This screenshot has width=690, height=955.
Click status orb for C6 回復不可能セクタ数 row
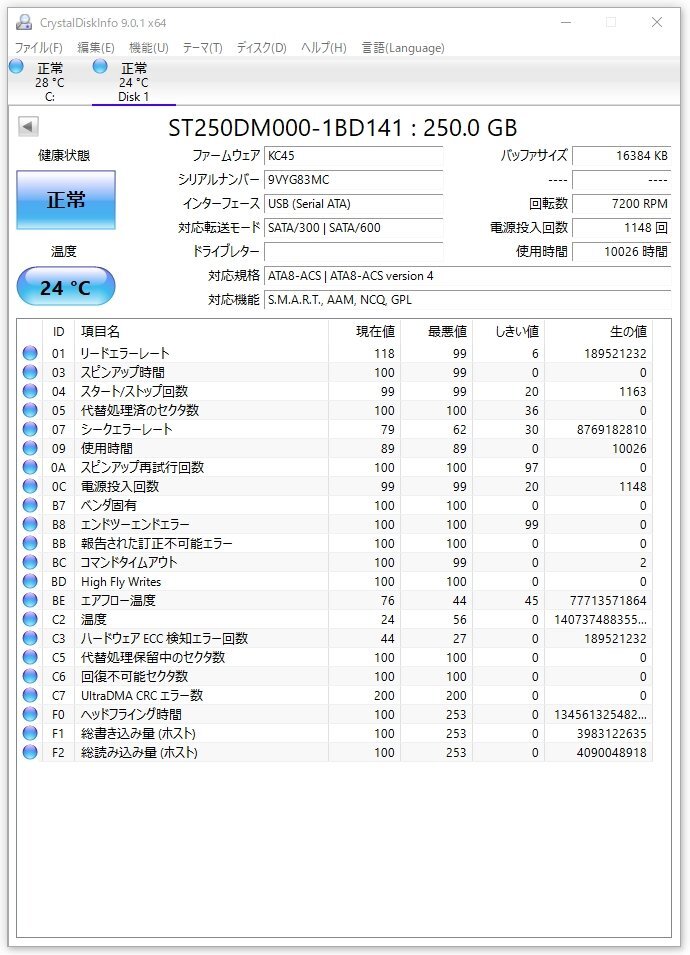[30, 676]
